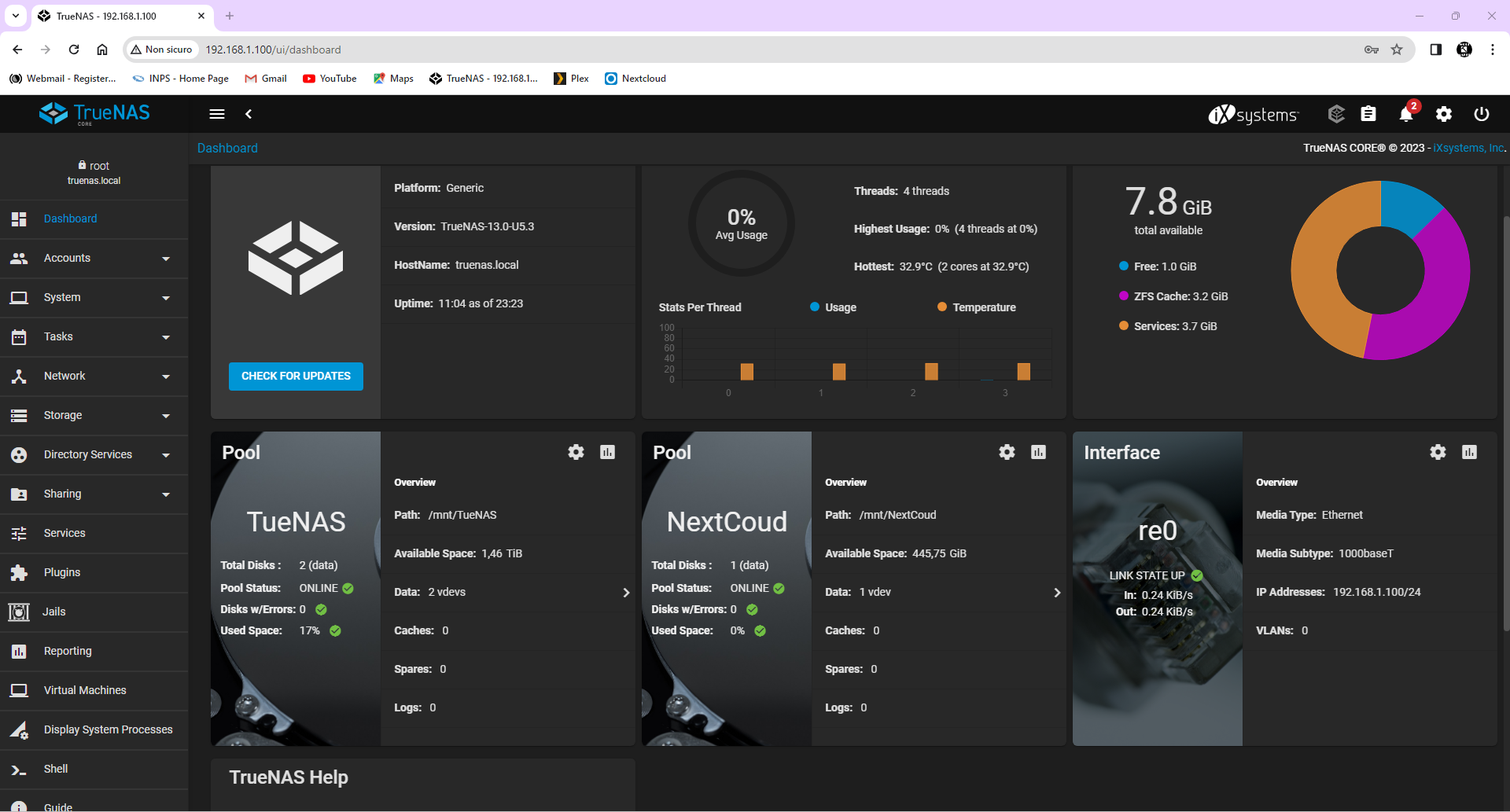Expand the System menu
The height and width of the screenshot is (812, 1510).
coord(94,298)
